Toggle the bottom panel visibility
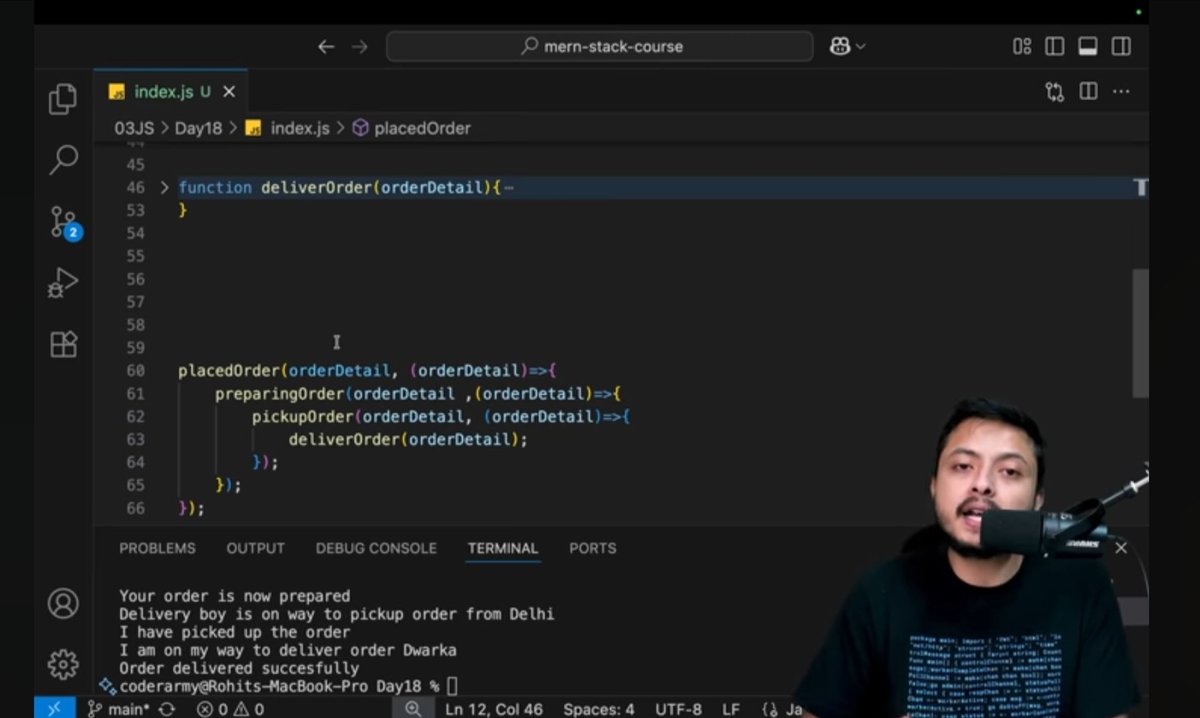The image size is (1200, 718). click(x=1087, y=46)
